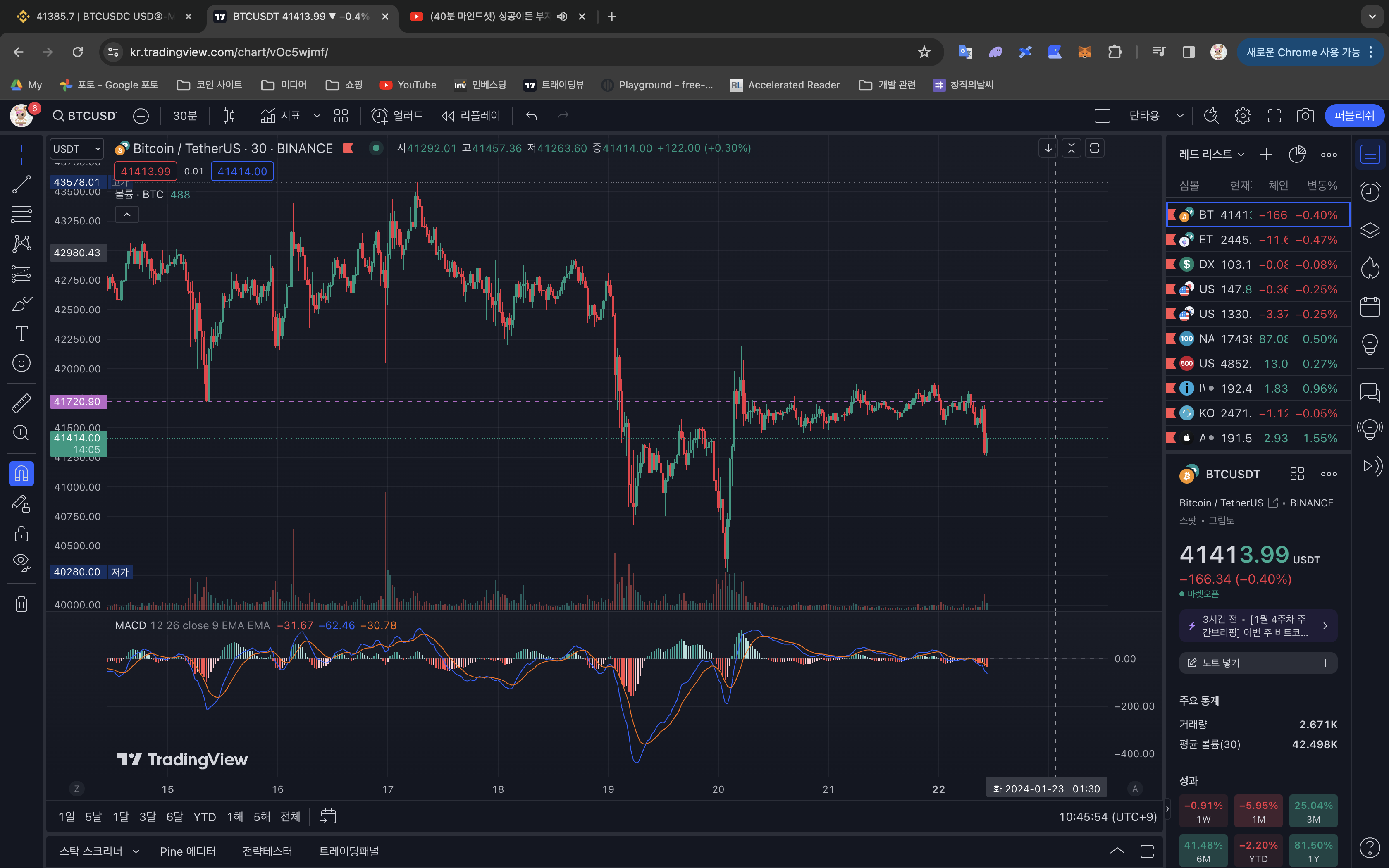Image resolution: width=1389 pixels, height=868 pixels.
Task: Open the 트레이딩패널 tab
Action: coord(349,851)
